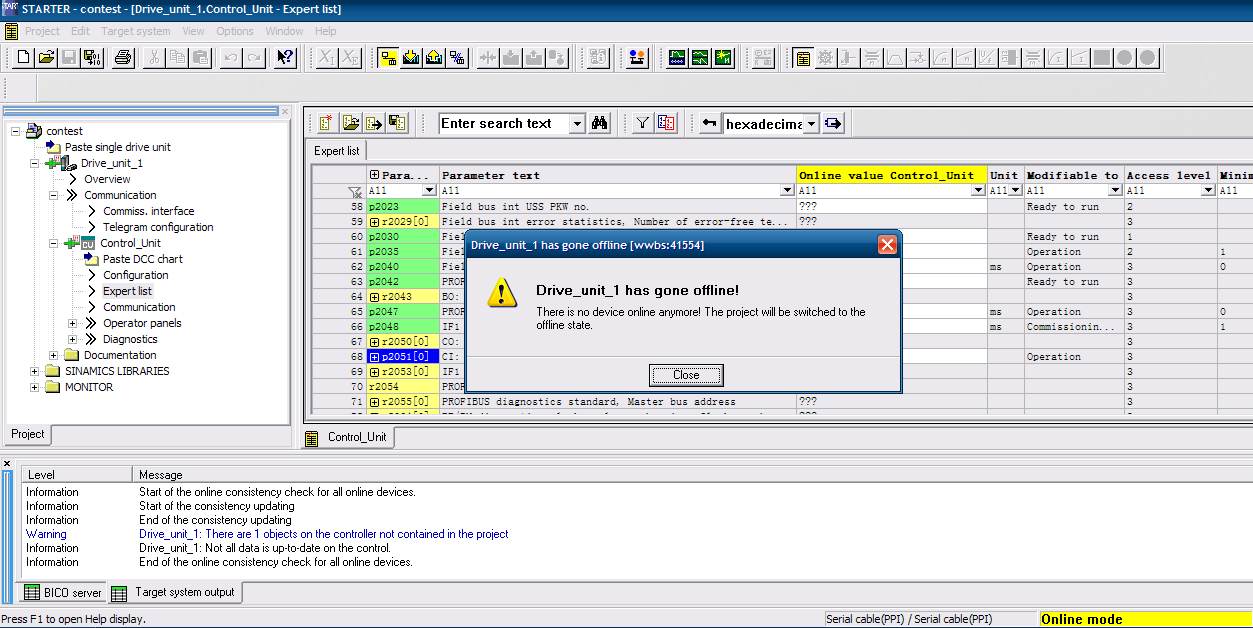Click the binoculars search icon
Viewport: 1253px width, 628px height.
pos(600,123)
